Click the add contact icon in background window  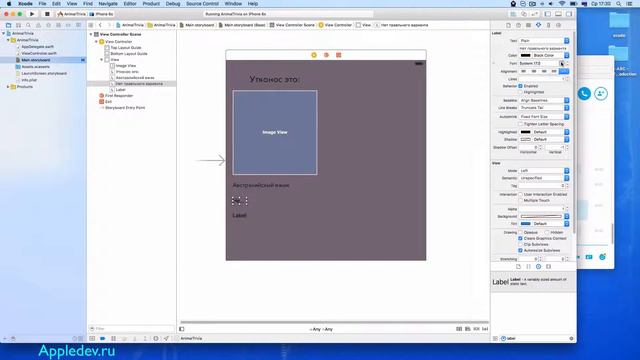(601, 93)
